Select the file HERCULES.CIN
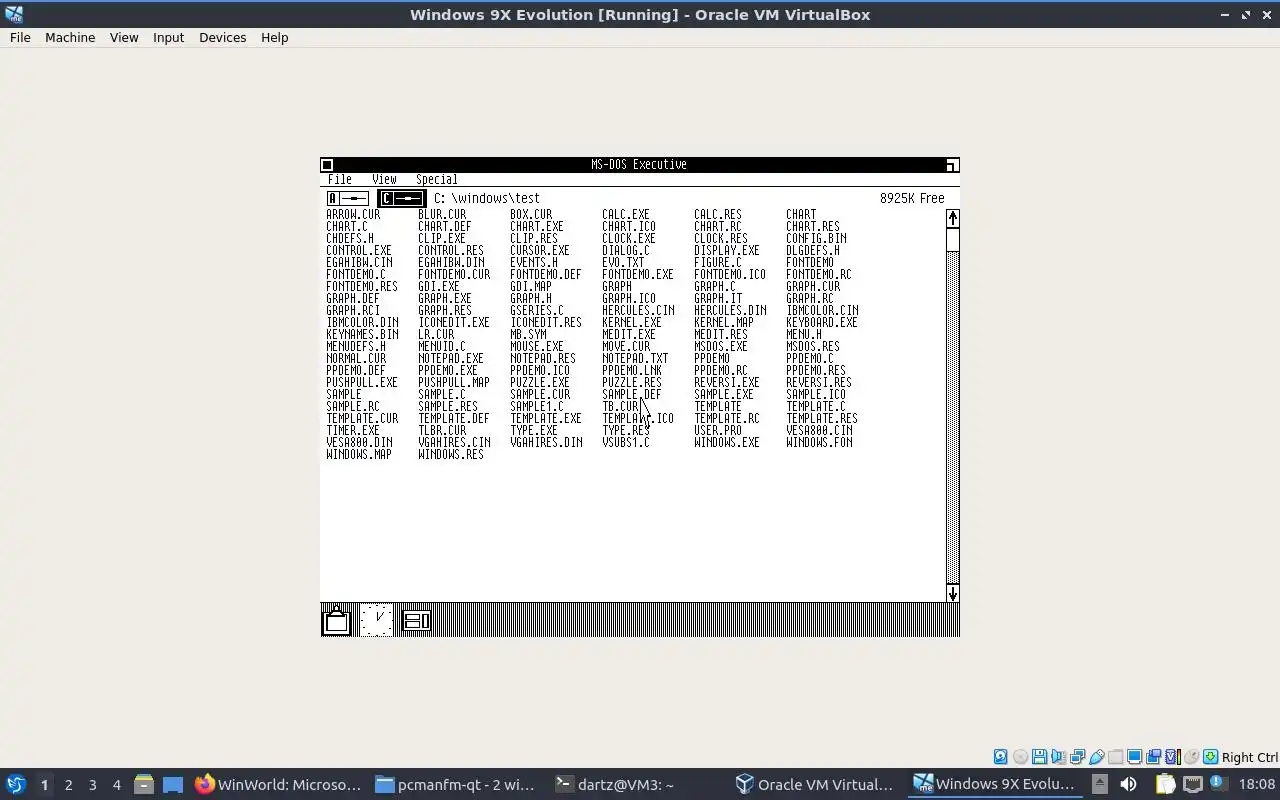The height and width of the screenshot is (800, 1280). point(638,310)
